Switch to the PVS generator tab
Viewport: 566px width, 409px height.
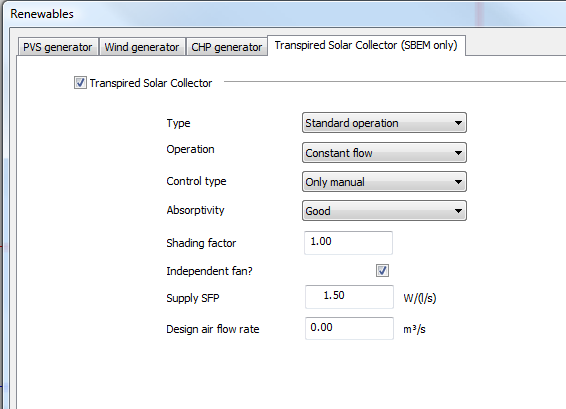[x=58, y=47]
